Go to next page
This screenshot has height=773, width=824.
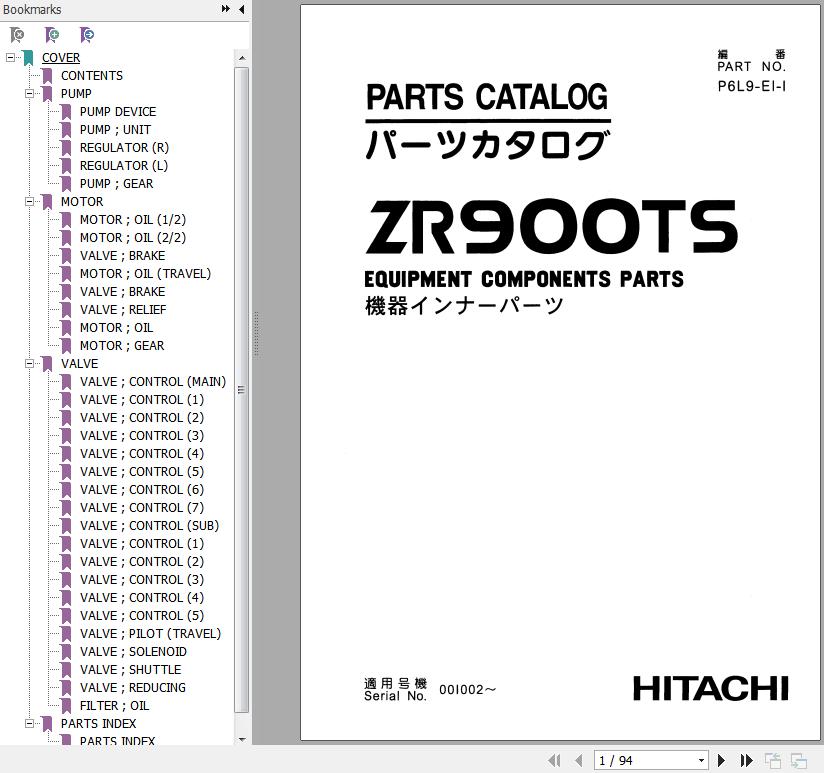point(722,760)
